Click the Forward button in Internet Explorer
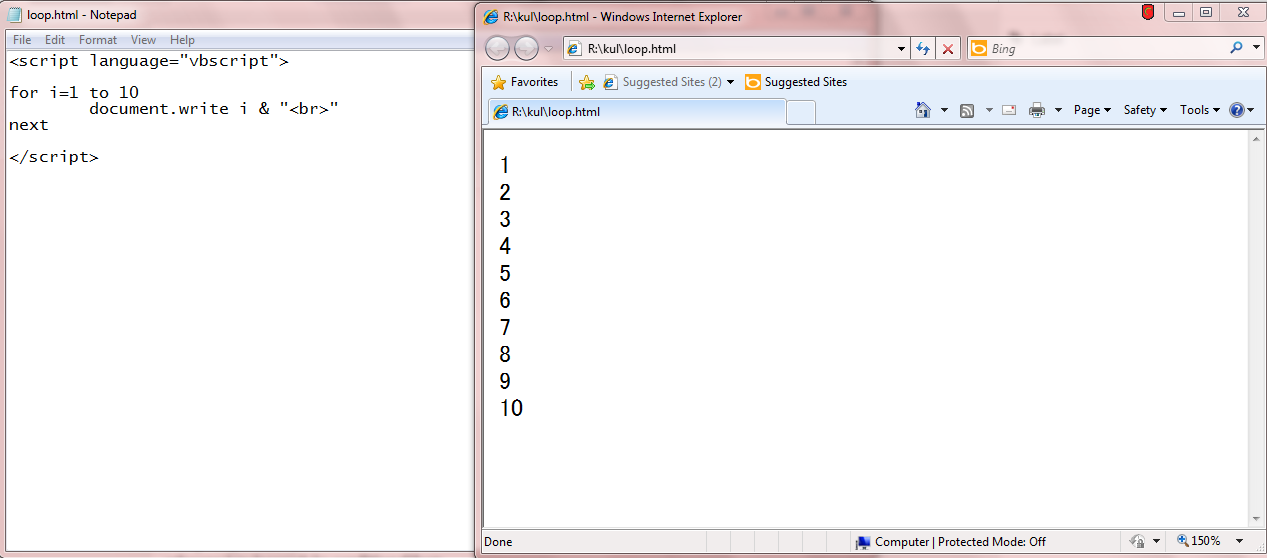Screen dimensions: 1267x558 point(526,48)
